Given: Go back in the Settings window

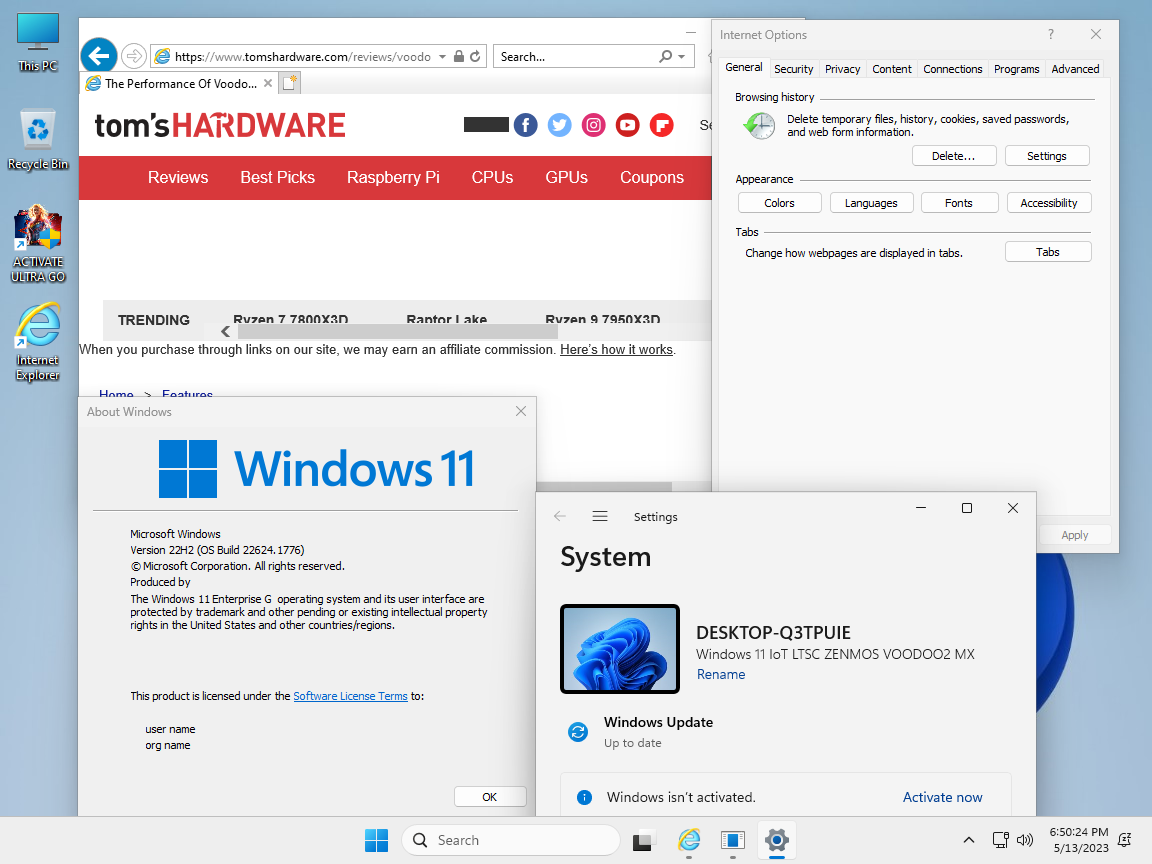Looking at the screenshot, I should 560,516.
